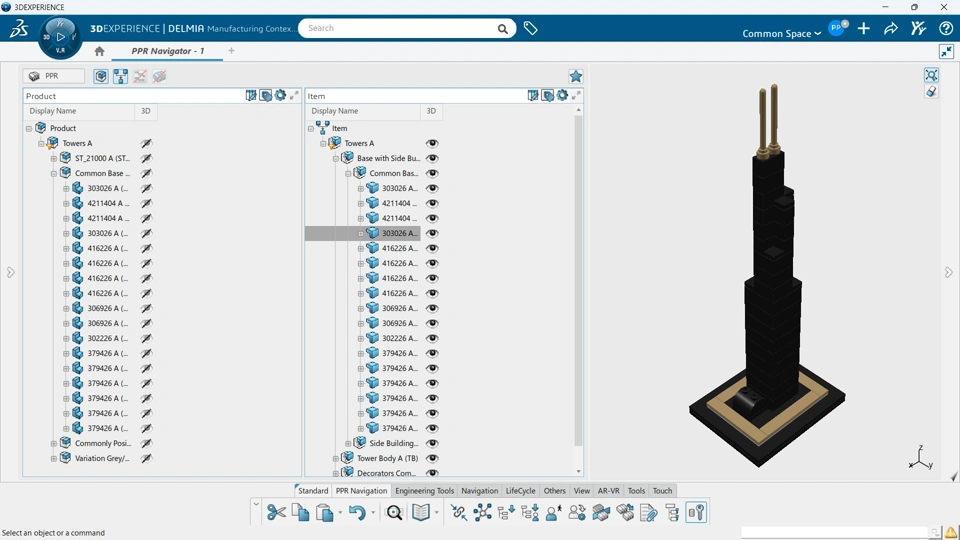
Task: Click the favorites star icon above Item panel
Action: 576,77
